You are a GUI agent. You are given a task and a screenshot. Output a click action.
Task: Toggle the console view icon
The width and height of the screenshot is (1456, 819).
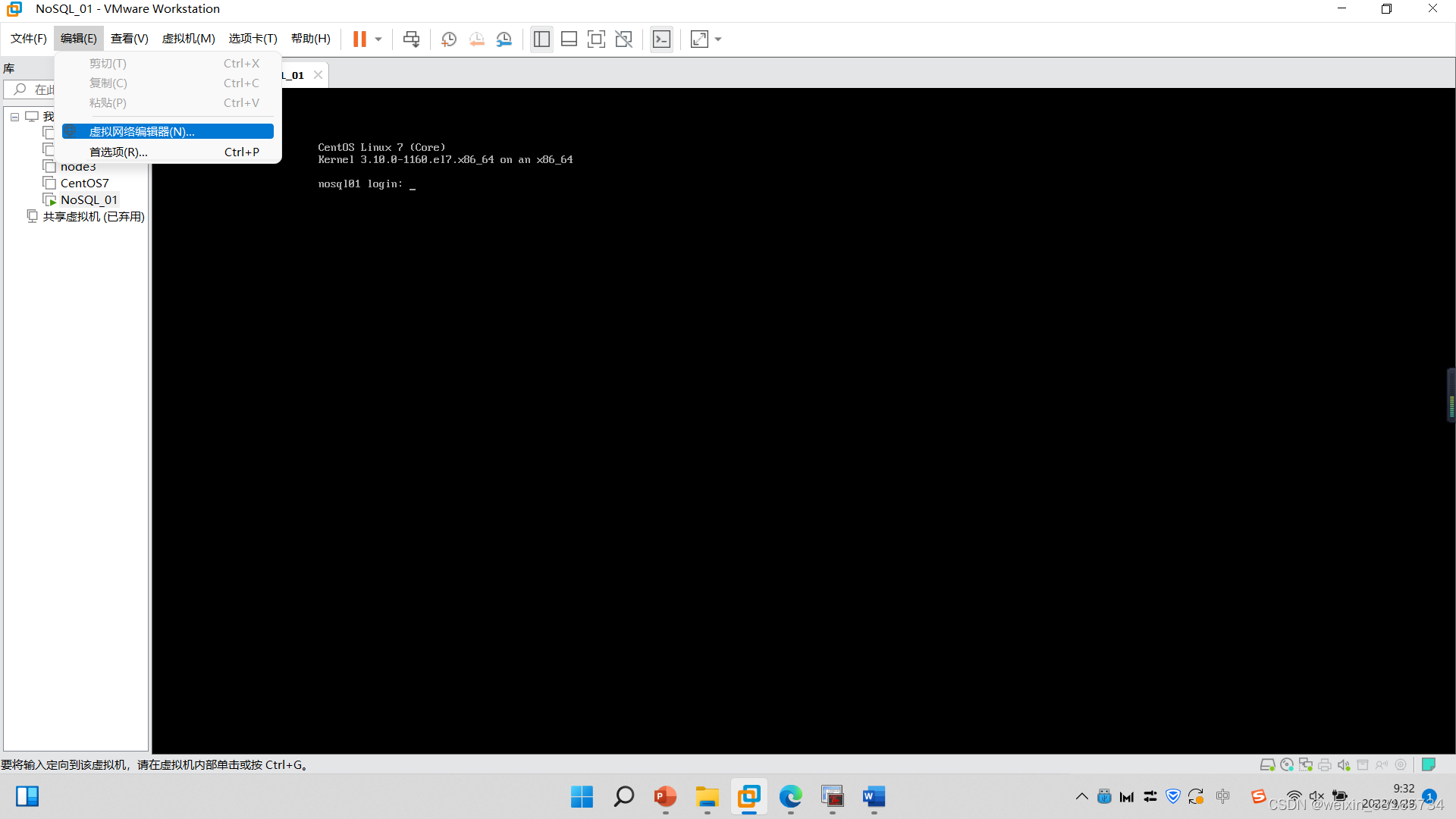point(661,39)
